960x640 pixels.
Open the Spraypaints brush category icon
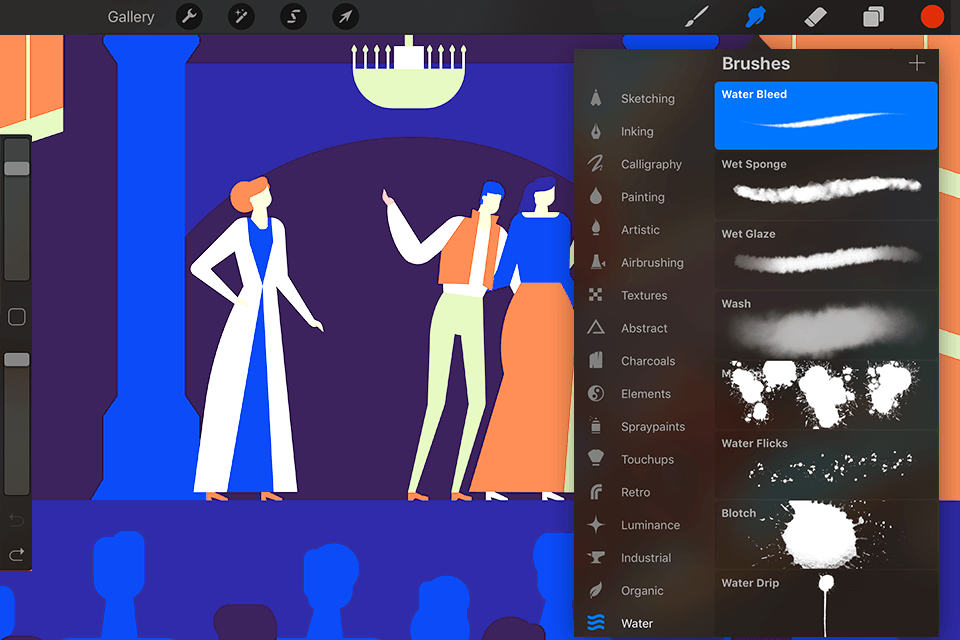tap(596, 426)
